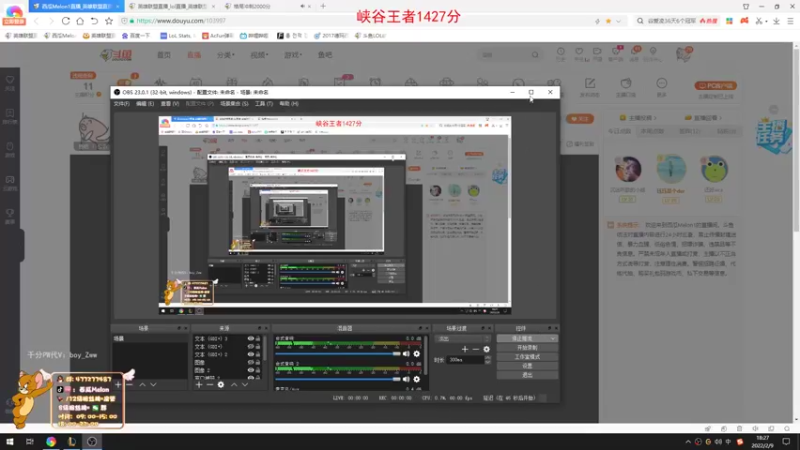Mute the second mixer channel speaker
The width and height of the screenshot is (800, 450).
pyautogui.click(x=406, y=379)
